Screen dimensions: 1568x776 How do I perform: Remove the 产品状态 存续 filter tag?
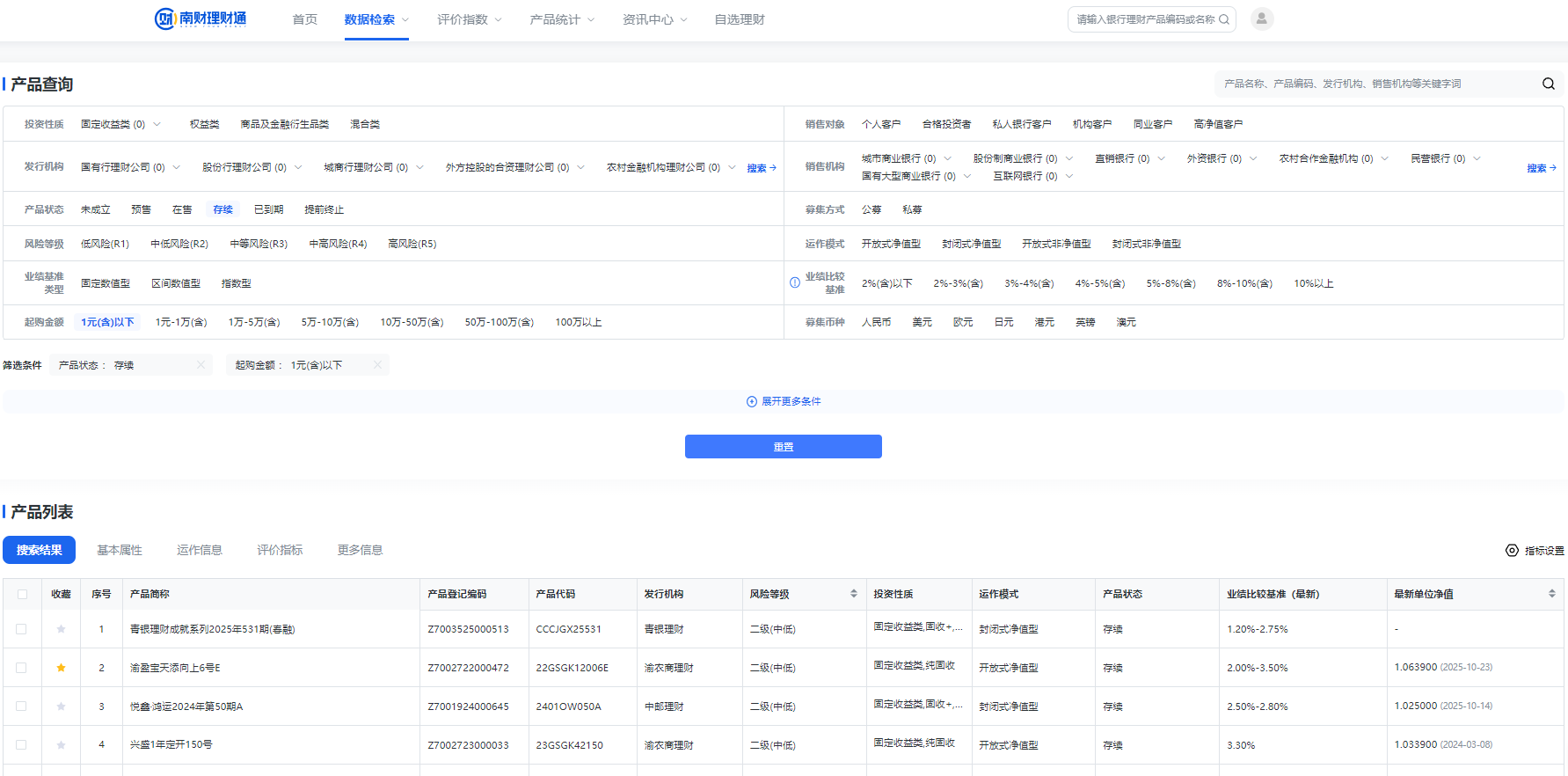pos(201,365)
